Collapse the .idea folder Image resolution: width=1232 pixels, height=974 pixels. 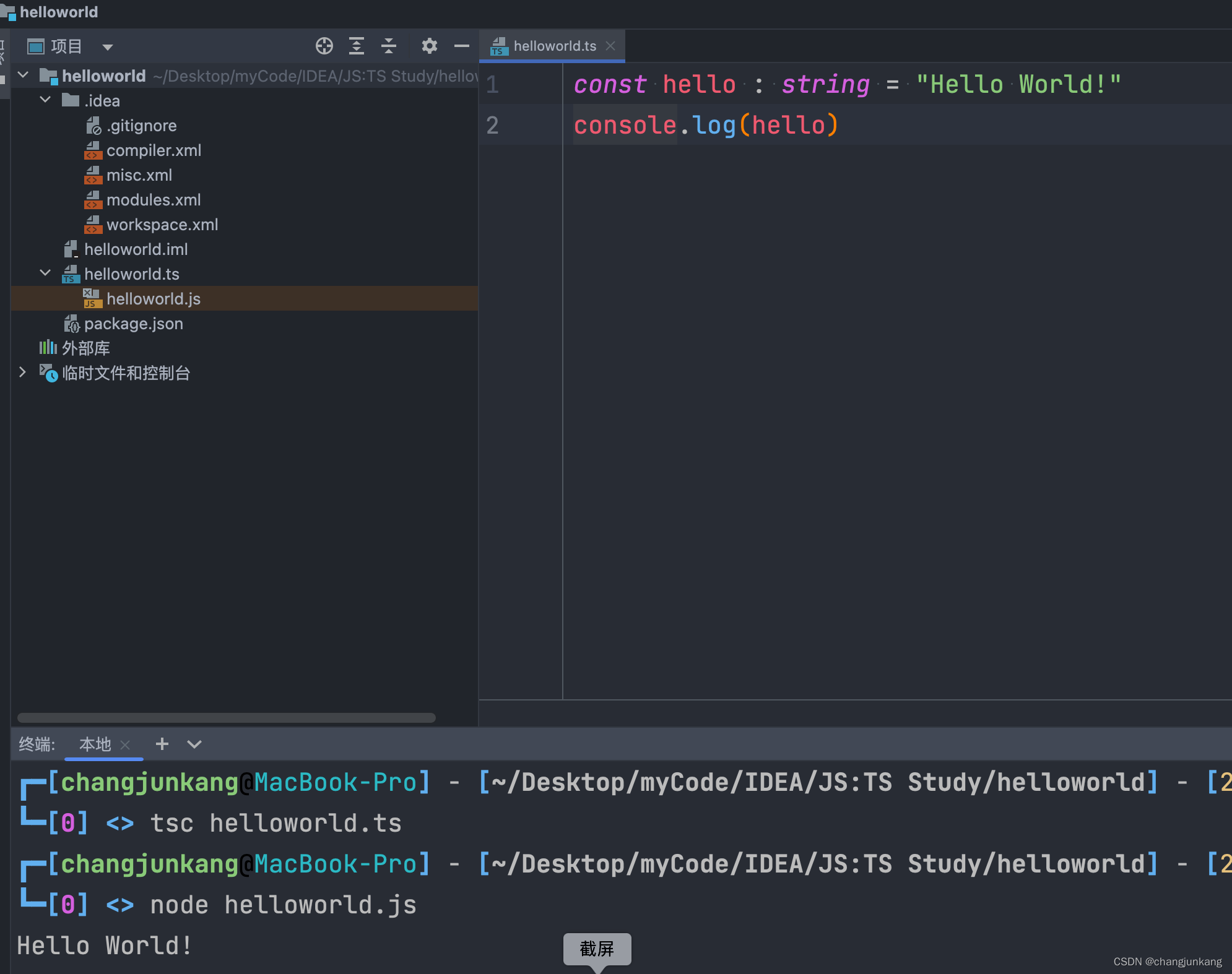pos(45,100)
